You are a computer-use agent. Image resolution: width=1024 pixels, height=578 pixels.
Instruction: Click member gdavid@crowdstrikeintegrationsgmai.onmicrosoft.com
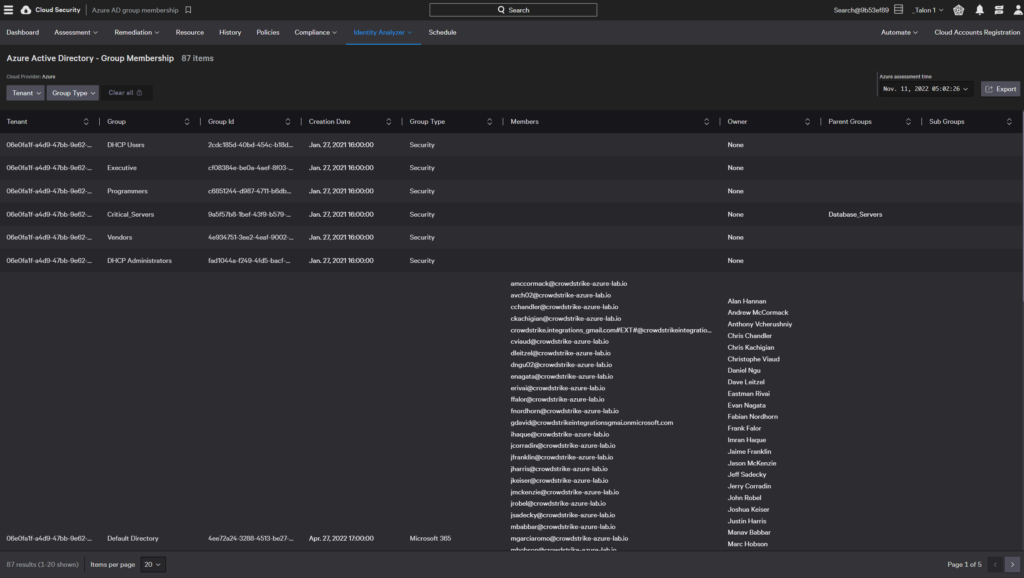coord(592,423)
